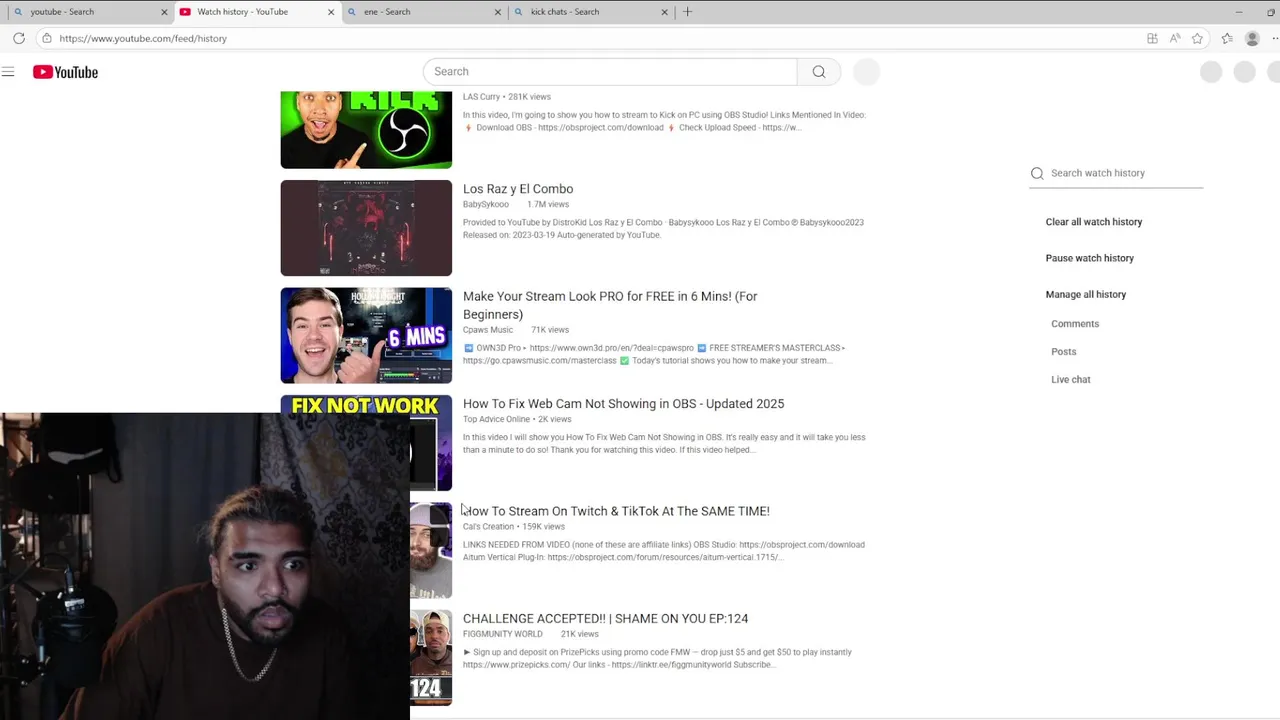Click the Cpaws Music channel name
Viewport: 1280px width, 720px height.
point(488,330)
